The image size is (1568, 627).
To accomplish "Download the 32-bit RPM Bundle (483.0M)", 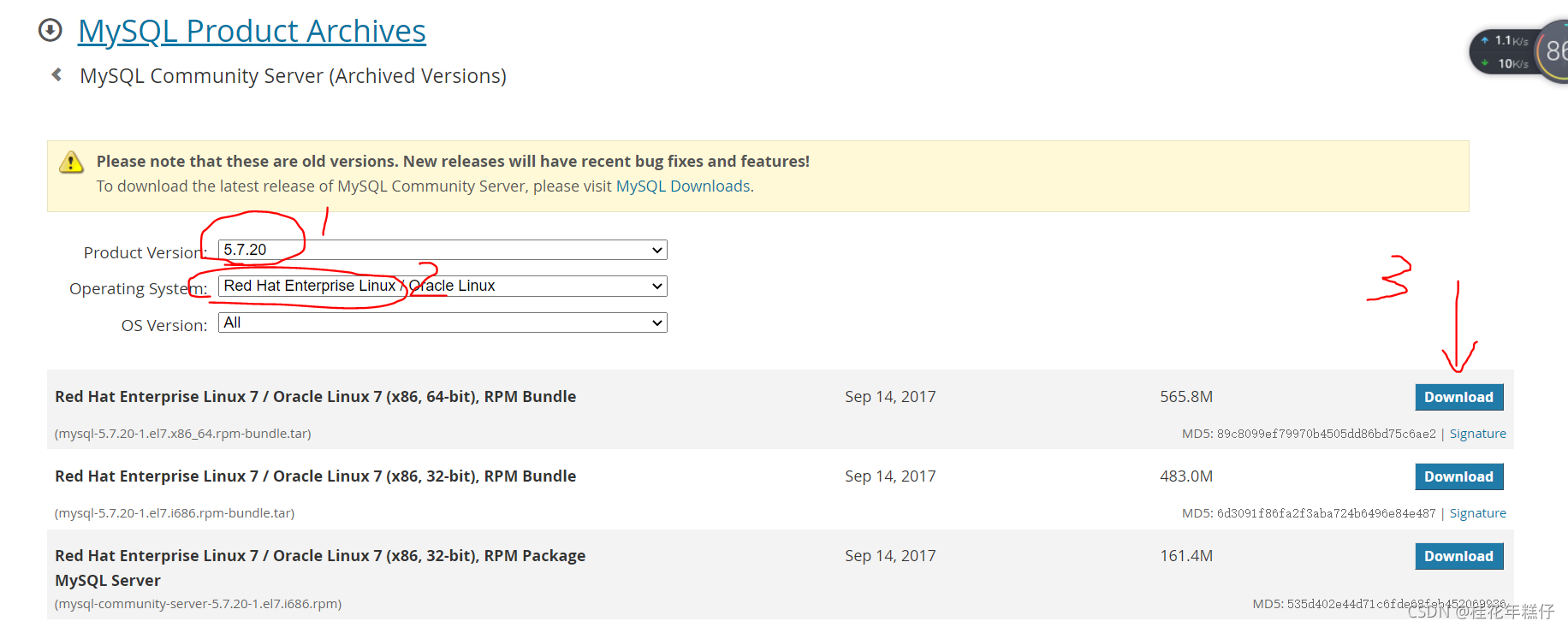I will click(x=1458, y=476).
